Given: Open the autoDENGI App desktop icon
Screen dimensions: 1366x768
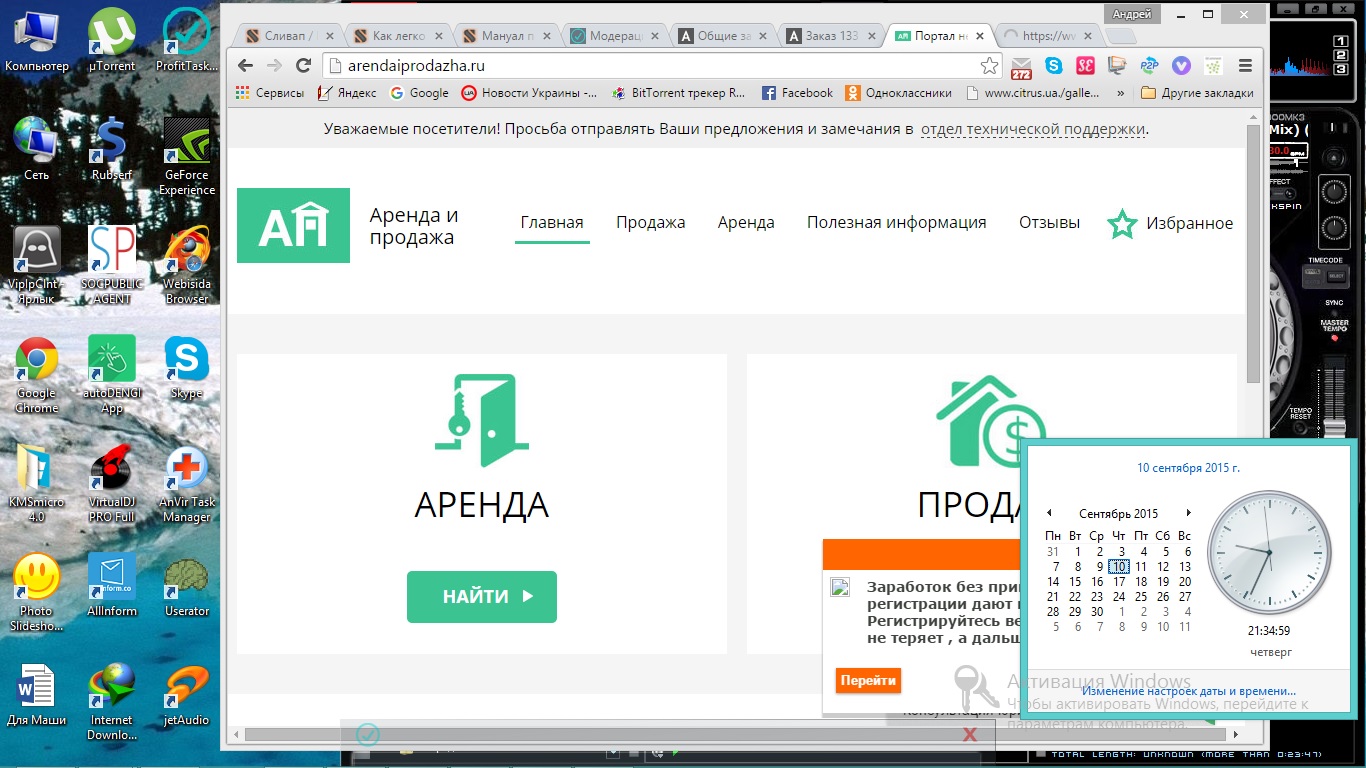Looking at the screenshot, I should (x=112, y=374).
